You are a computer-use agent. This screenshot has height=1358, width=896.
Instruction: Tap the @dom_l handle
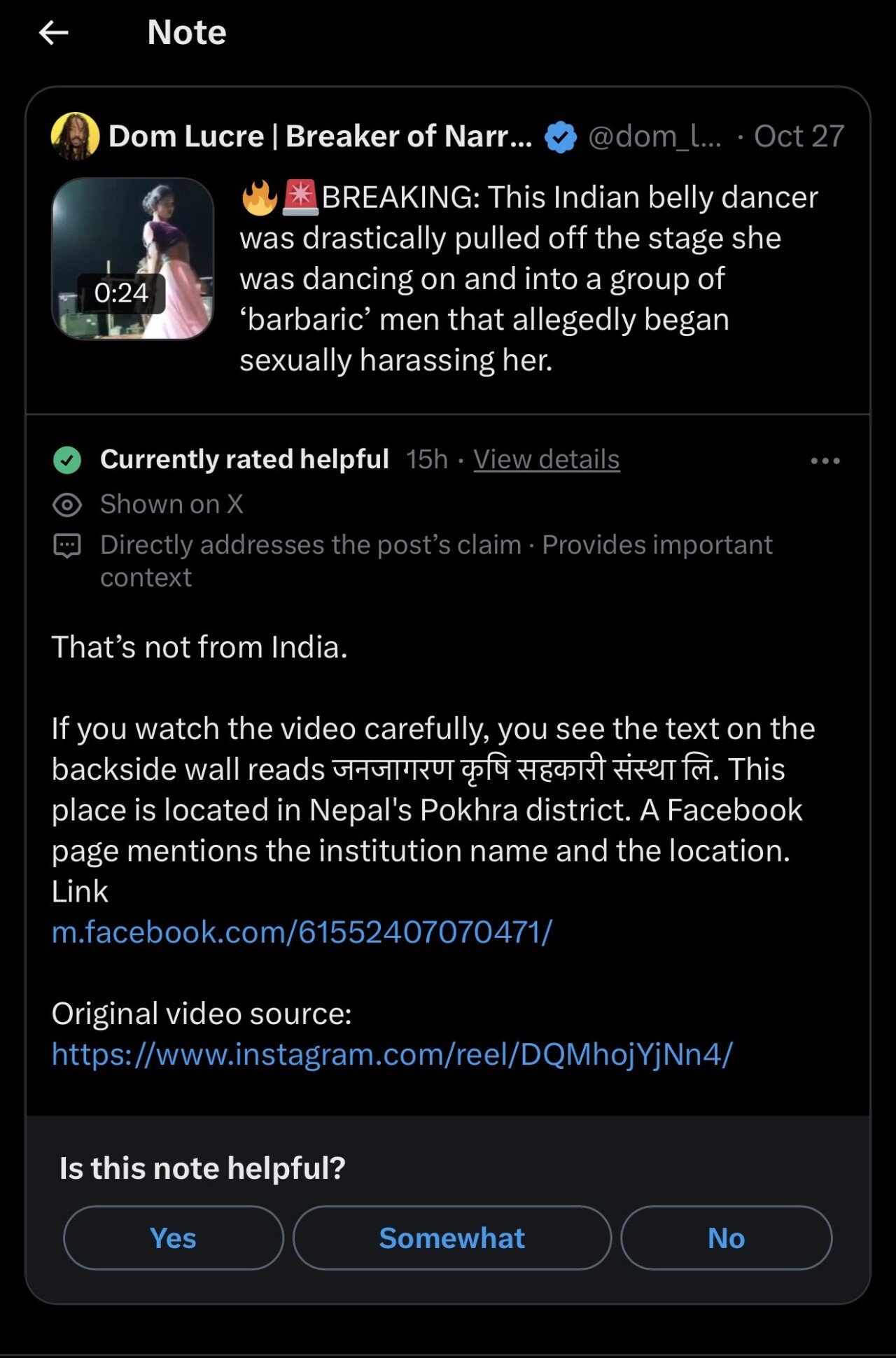click(x=654, y=136)
